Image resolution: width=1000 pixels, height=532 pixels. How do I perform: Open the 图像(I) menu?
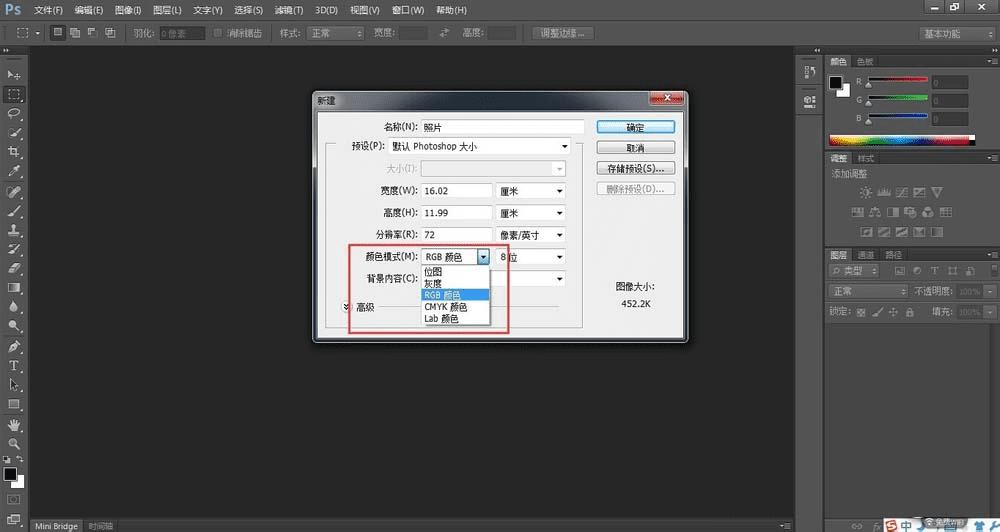point(128,10)
